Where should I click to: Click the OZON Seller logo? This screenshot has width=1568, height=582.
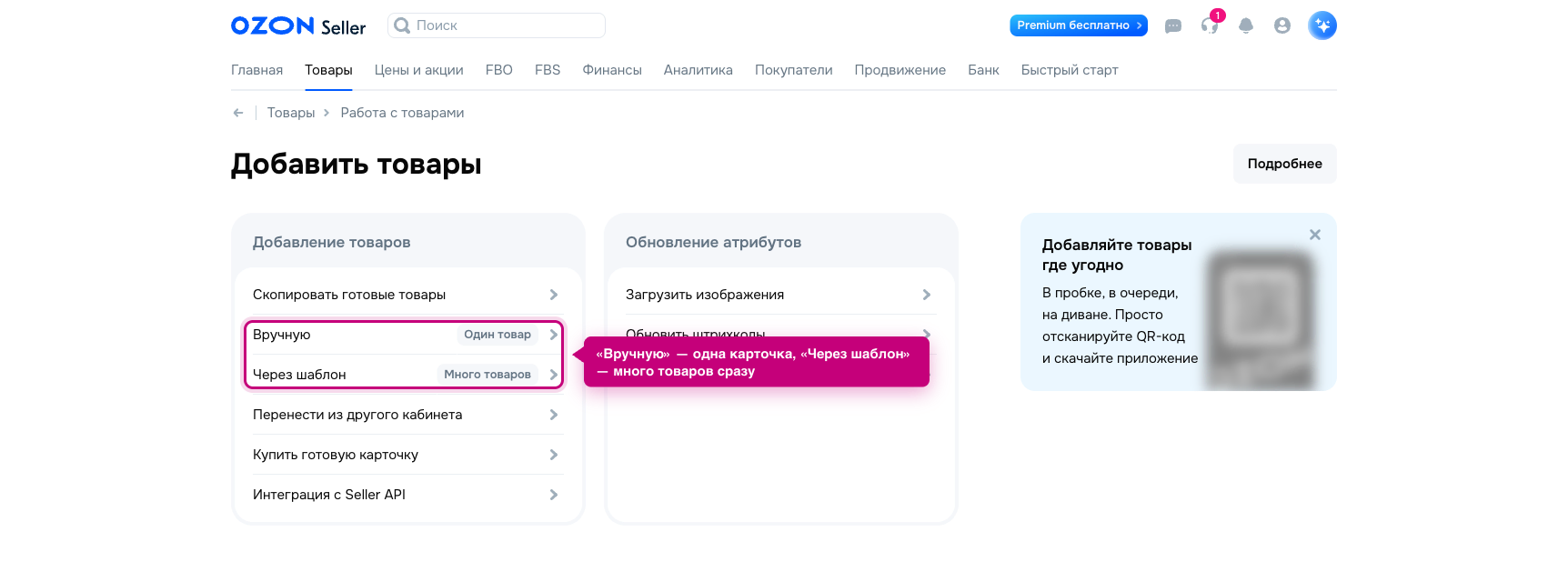click(x=298, y=25)
